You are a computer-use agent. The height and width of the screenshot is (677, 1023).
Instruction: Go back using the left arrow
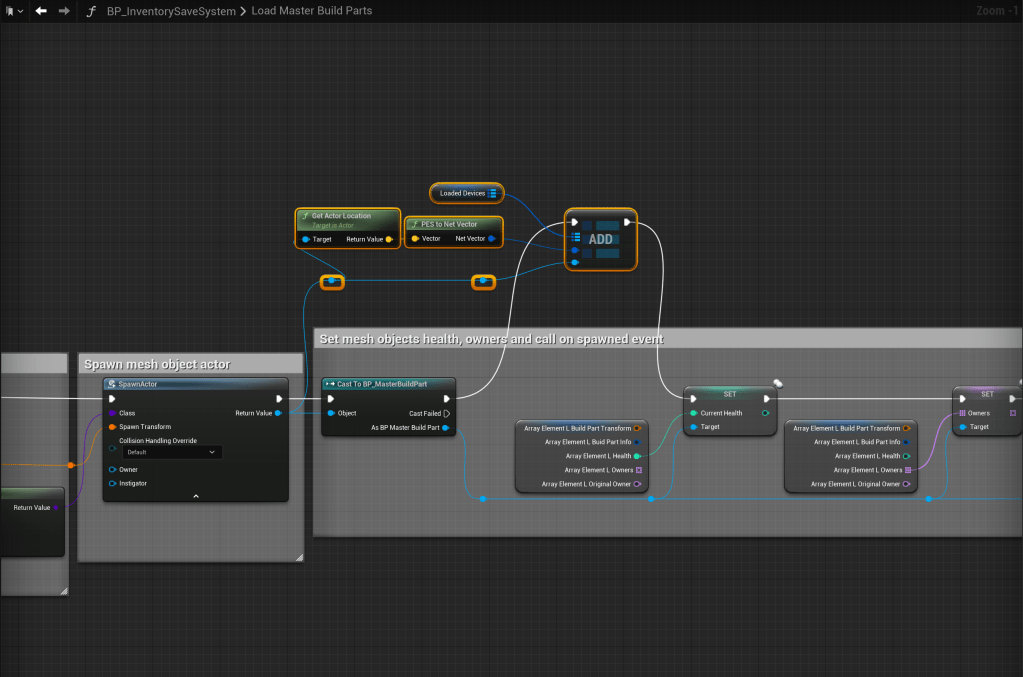[41, 11]
